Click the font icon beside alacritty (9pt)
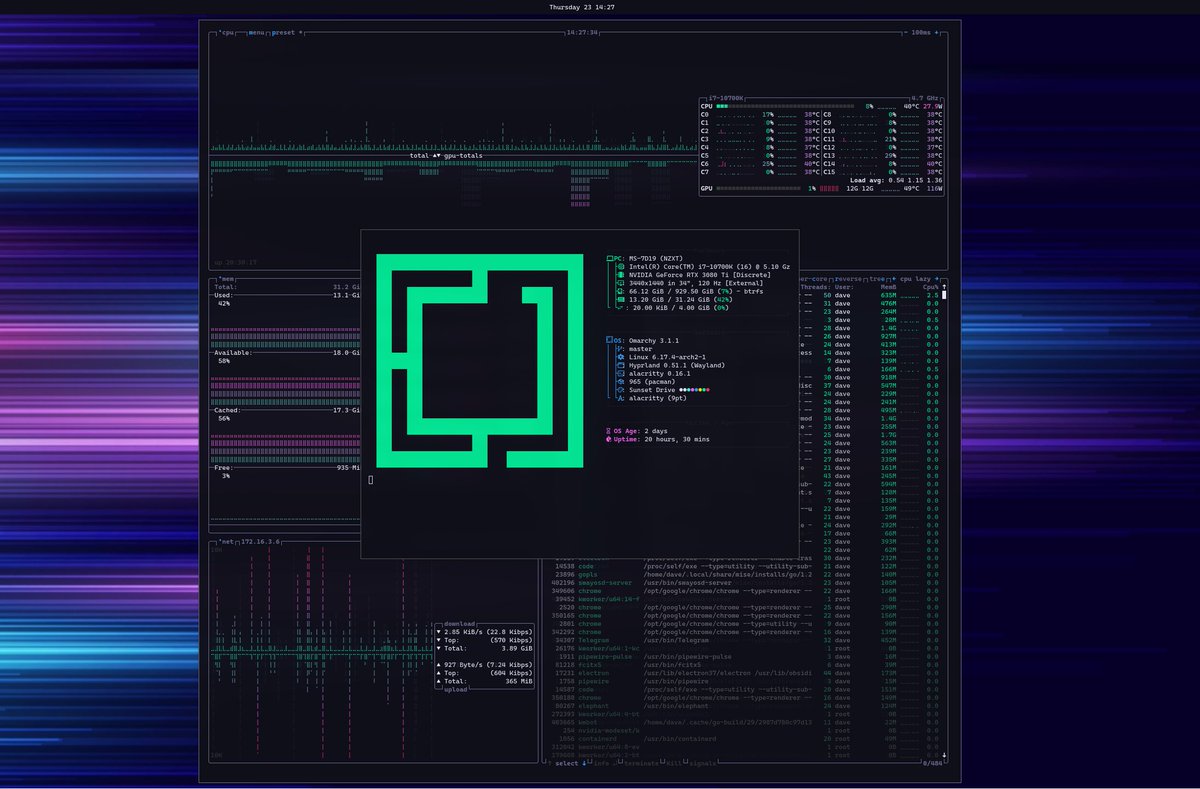The width and height of the screenshot is (1200, 789). tap(620, 398)
